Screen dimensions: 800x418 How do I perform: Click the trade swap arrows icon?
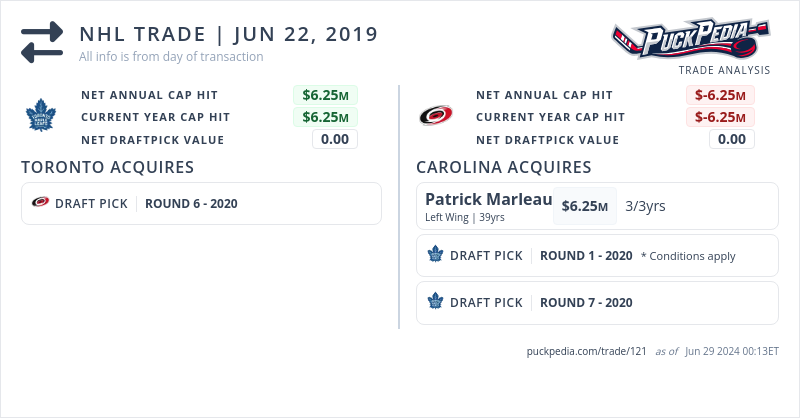point(41,42)
